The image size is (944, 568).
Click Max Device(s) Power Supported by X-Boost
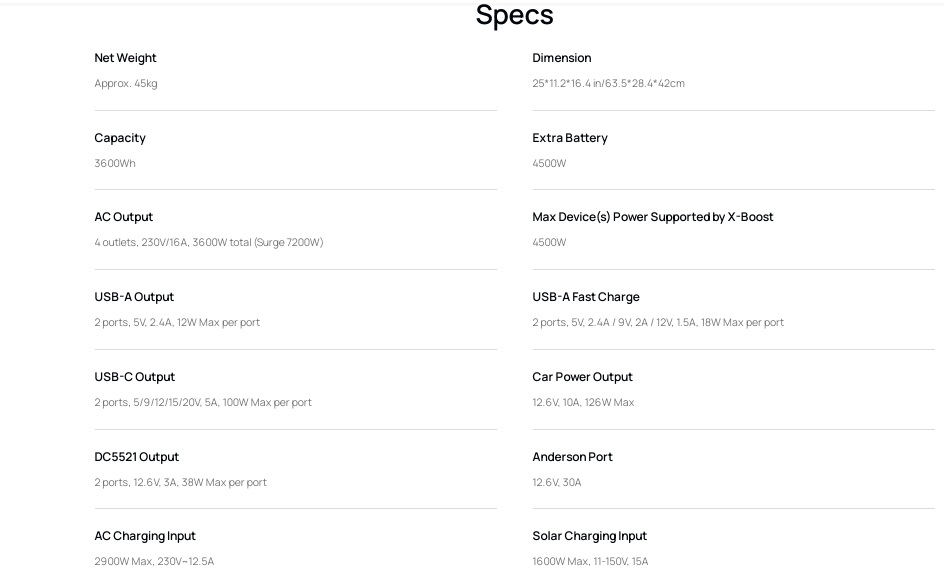653,217
